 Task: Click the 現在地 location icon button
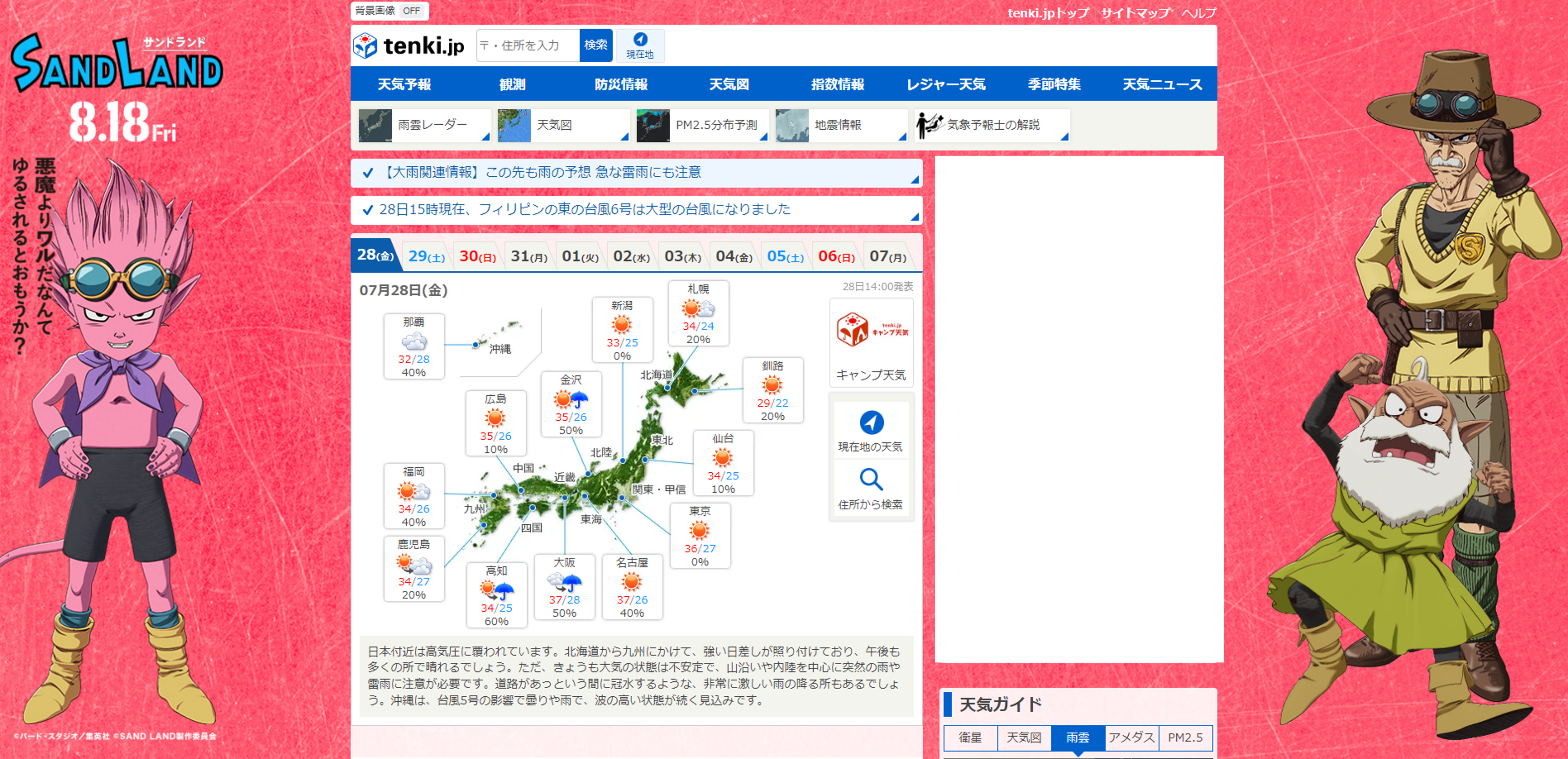(x=640, y=46)
